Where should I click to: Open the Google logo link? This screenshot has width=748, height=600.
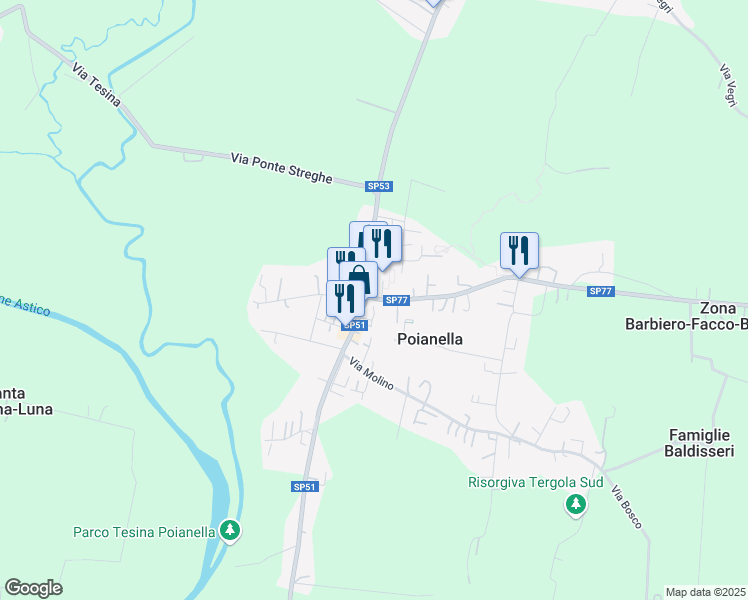click(x=33, y=588)
